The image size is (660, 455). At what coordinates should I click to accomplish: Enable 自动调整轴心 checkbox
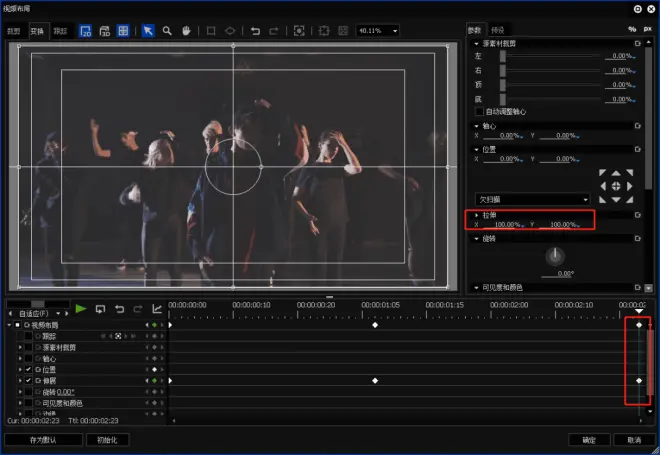479,112
